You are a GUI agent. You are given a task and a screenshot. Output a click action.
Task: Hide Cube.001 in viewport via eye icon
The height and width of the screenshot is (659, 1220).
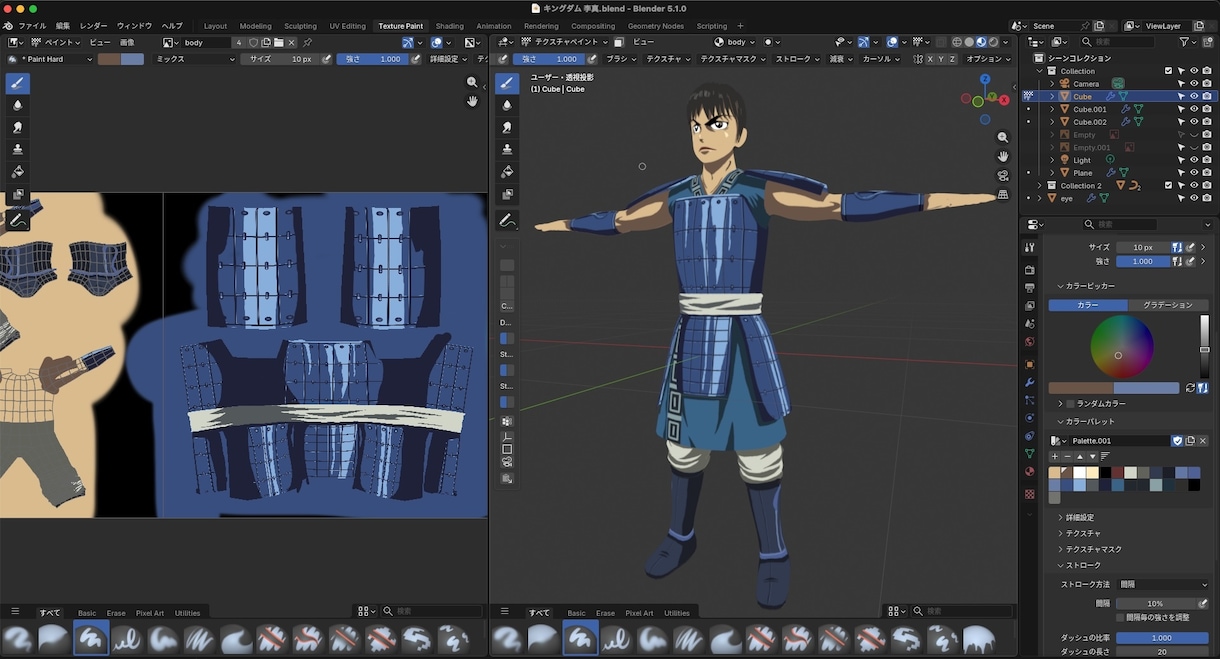1194,109
